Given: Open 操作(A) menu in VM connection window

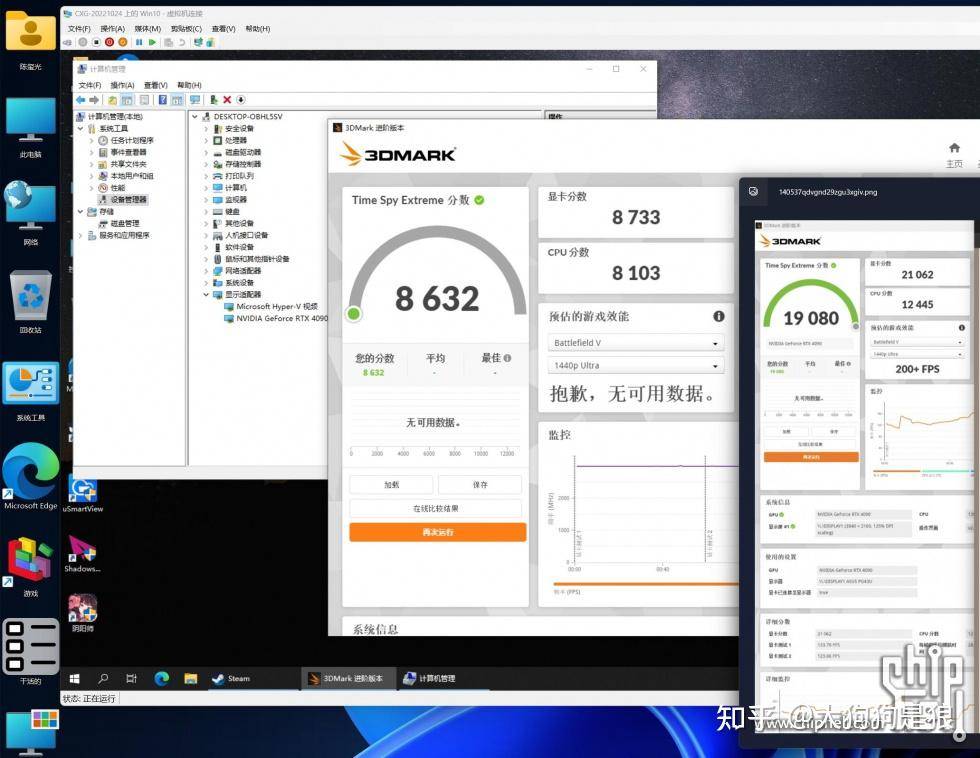Looking at the screenshot, I should pos(112,29).
